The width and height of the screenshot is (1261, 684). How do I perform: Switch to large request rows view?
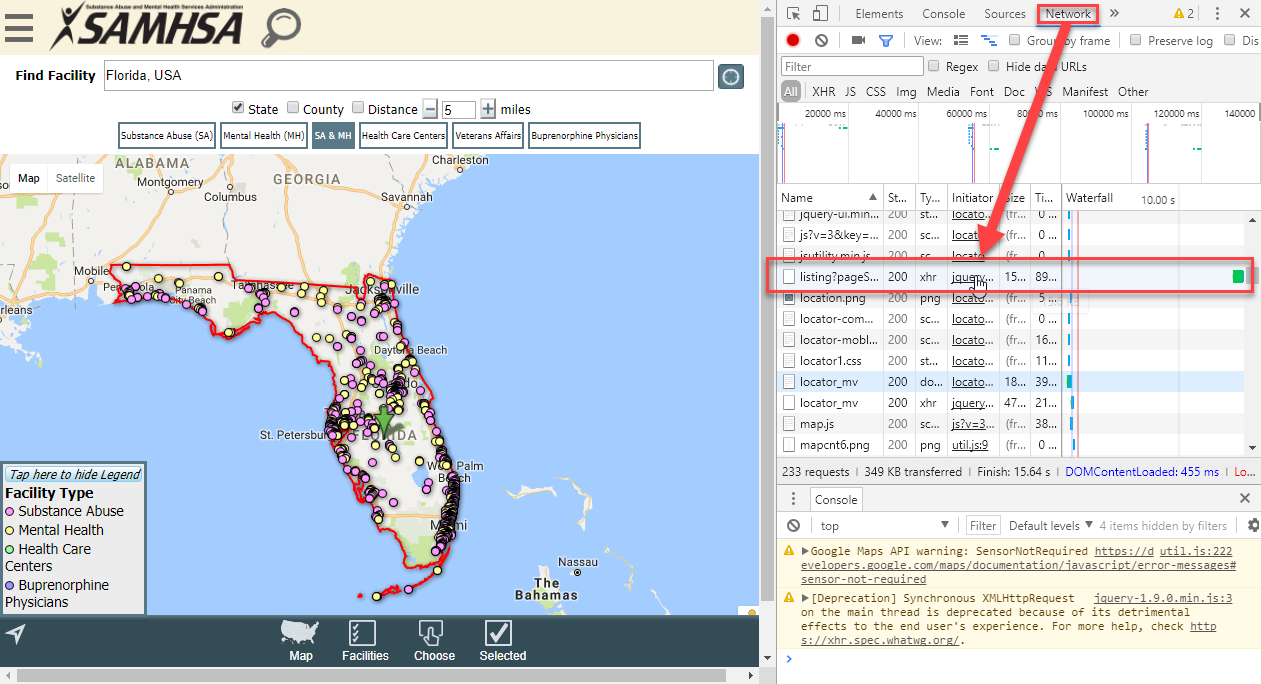[961, 40]
